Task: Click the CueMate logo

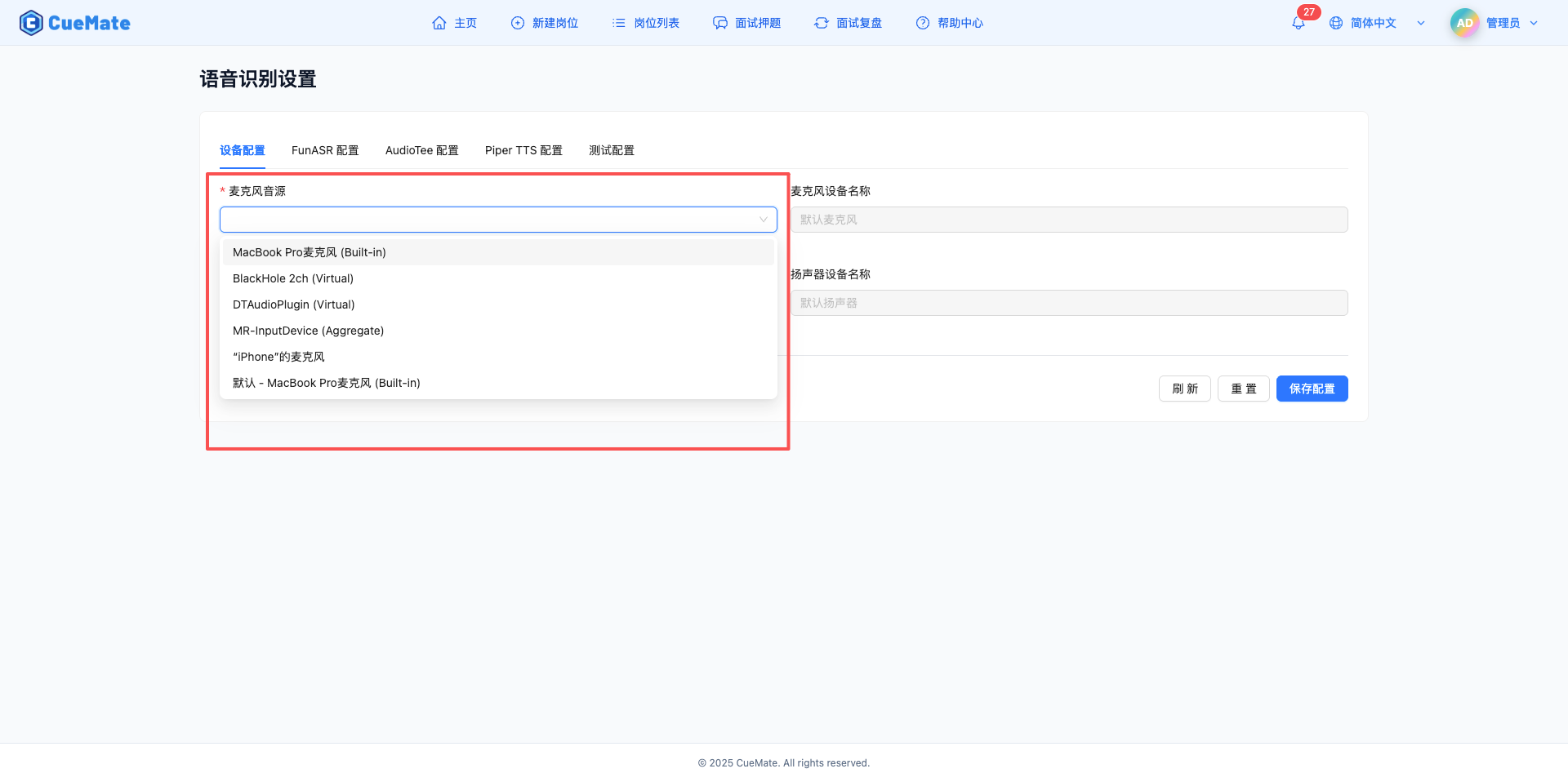Action: point(74,22)
